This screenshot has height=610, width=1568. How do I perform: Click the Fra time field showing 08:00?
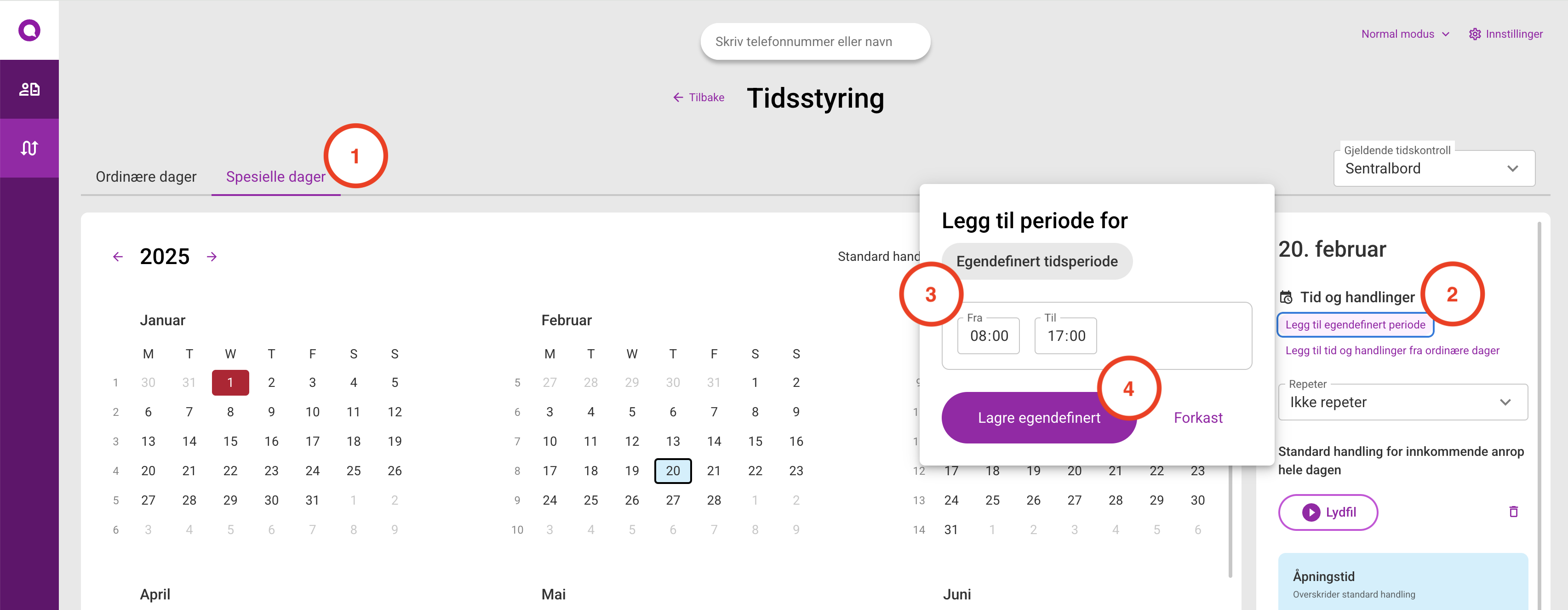(x=988, y=335)
